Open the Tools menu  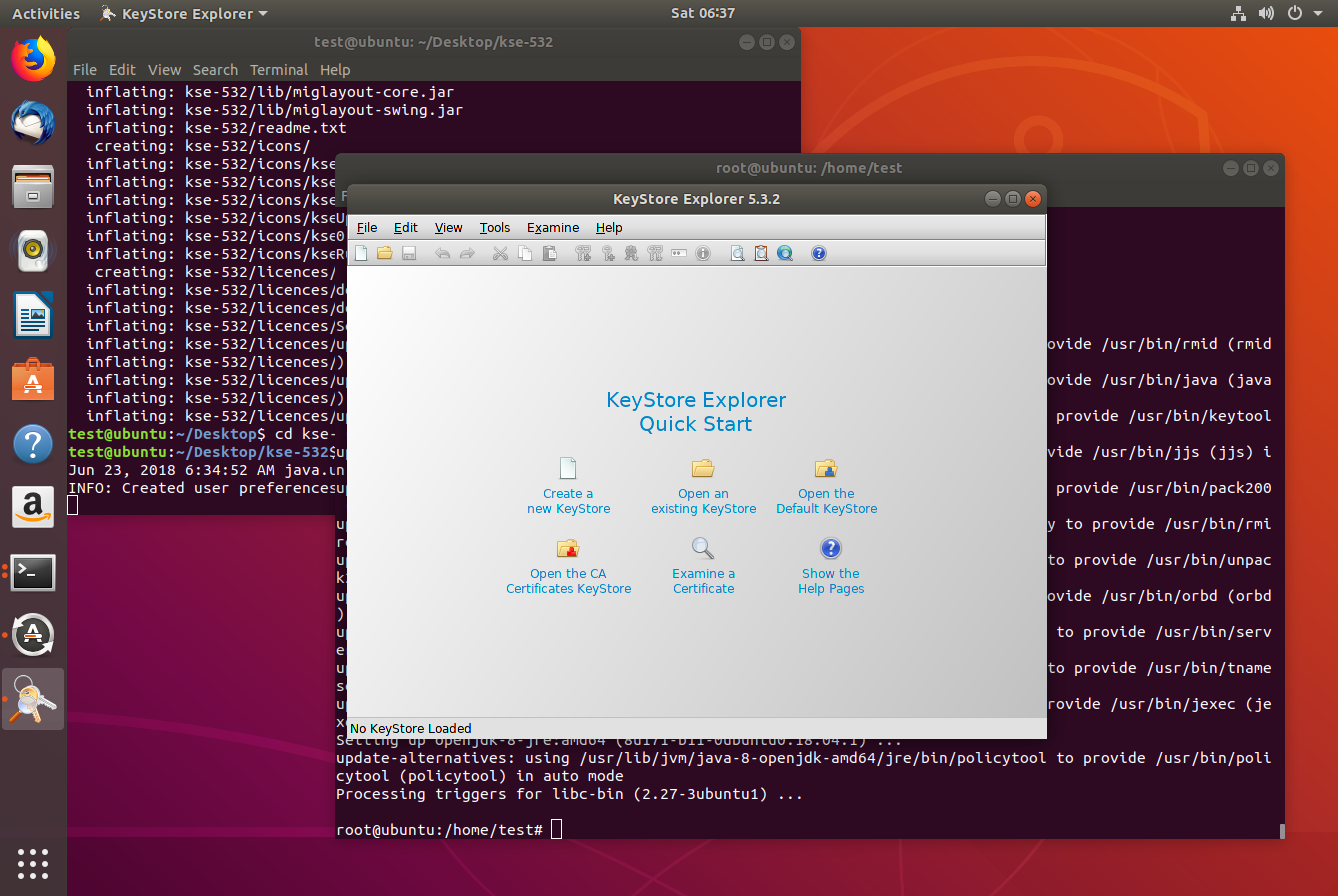tap(495, 227)
